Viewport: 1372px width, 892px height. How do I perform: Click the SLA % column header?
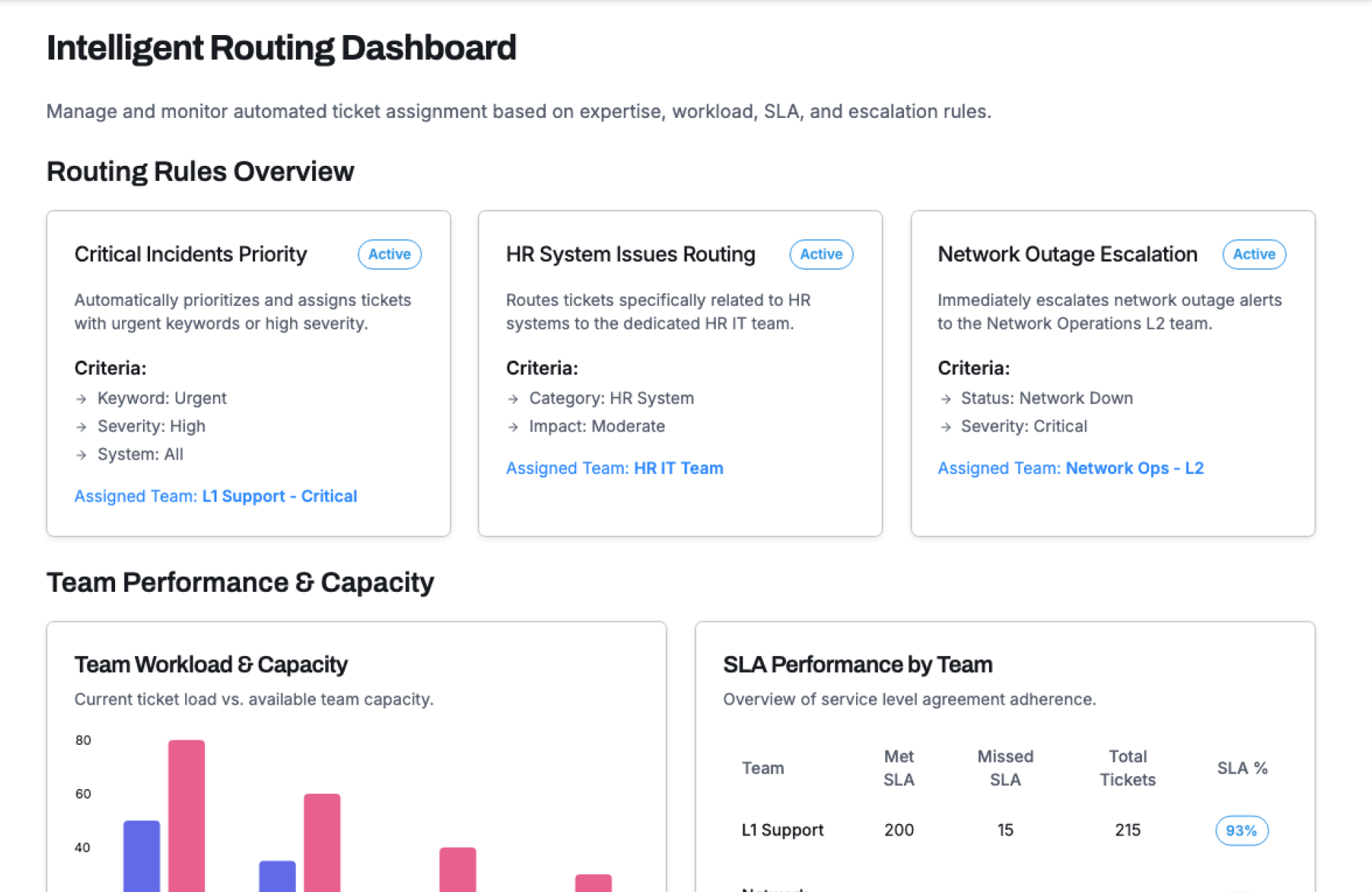(1242, 768)
